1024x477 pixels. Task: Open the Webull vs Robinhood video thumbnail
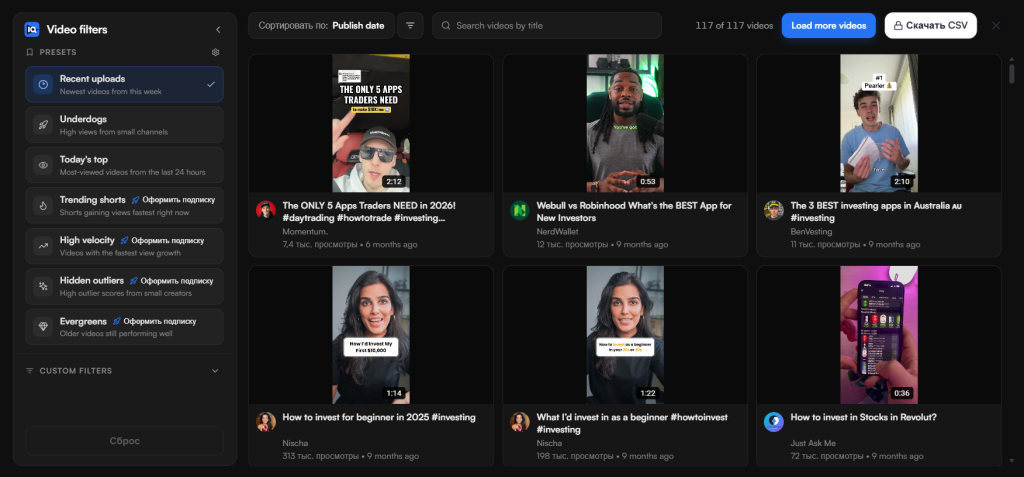pos(625,123)
